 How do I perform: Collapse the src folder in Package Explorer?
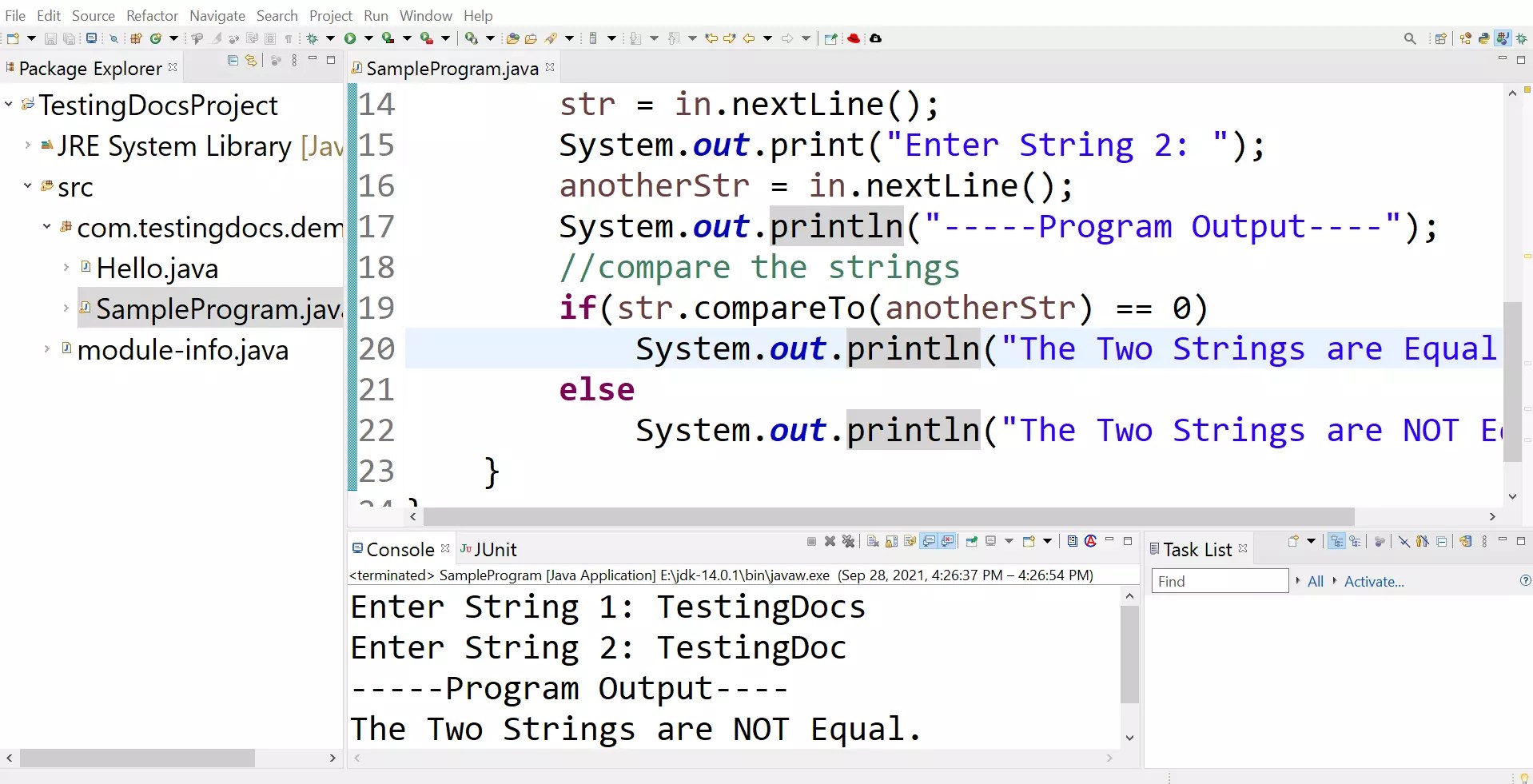[27, 187]
